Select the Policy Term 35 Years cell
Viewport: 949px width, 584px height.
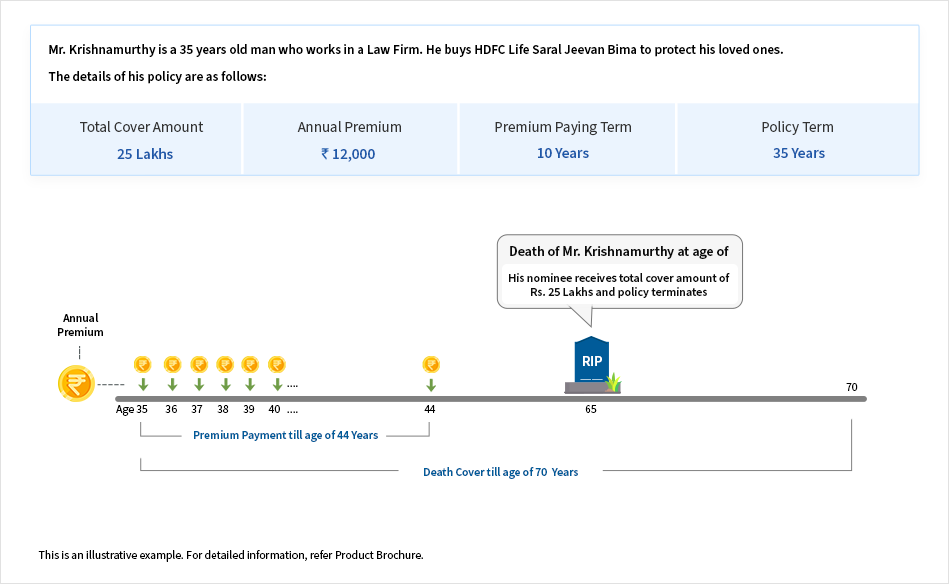pyautogui.click(x=798, y=140)
